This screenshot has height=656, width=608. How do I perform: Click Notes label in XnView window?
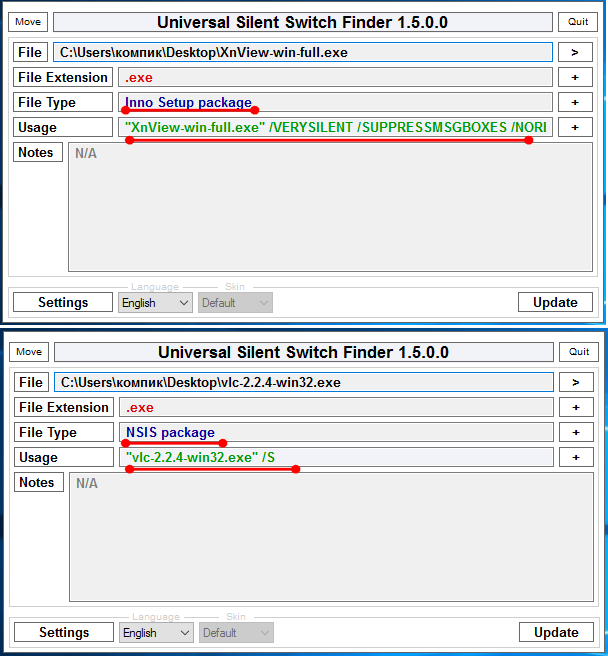[x=38, y=152]
